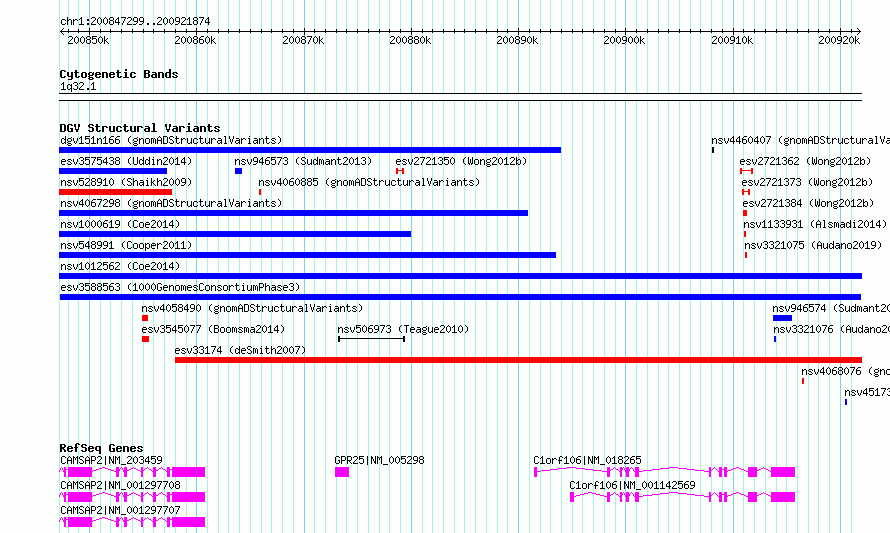Click the red nsv528910 bar
890x533 pixels.
tap(115, 192)
